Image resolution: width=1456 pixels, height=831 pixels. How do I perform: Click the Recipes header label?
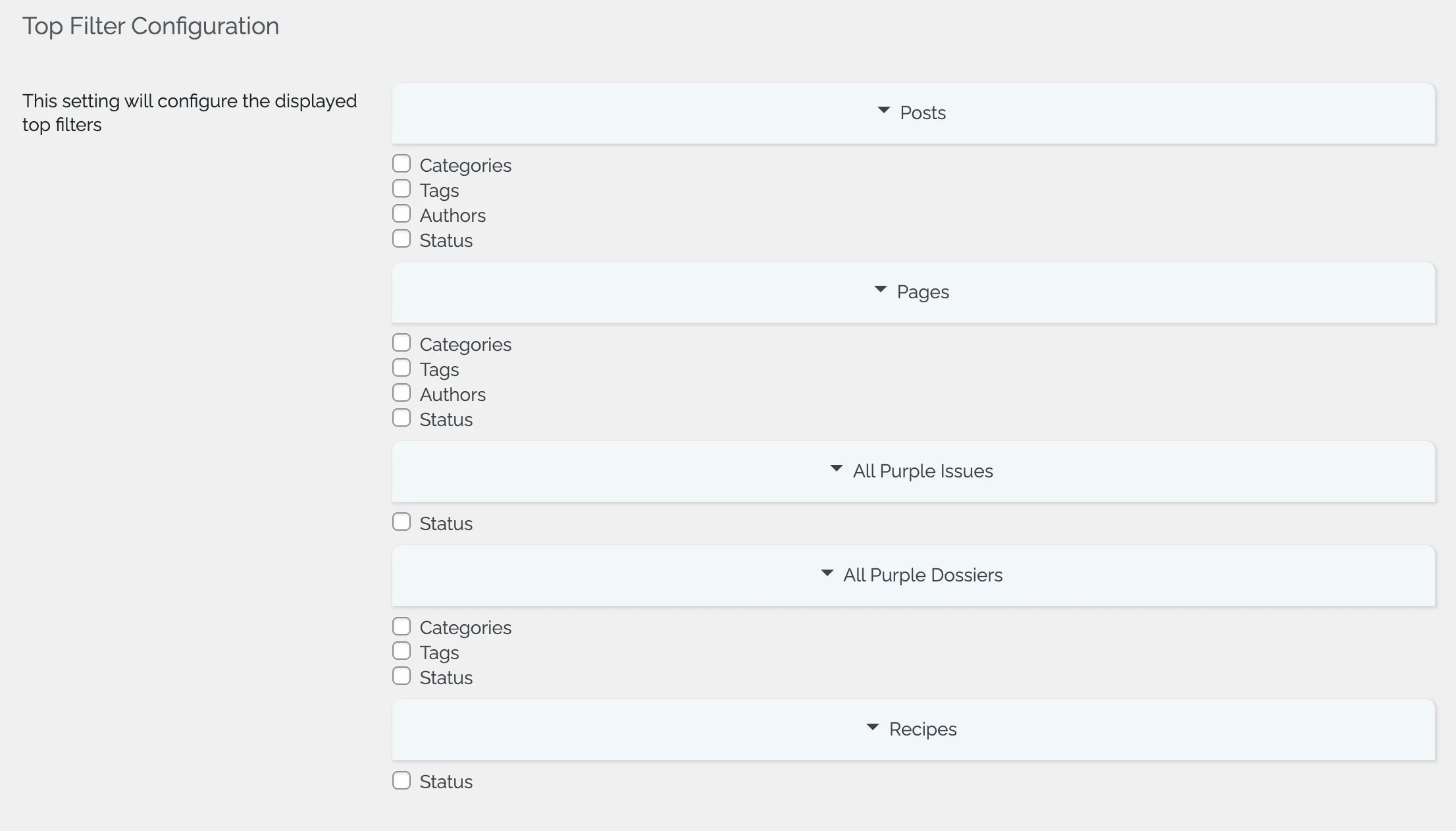pyautogui.click(x=923, y=729)
